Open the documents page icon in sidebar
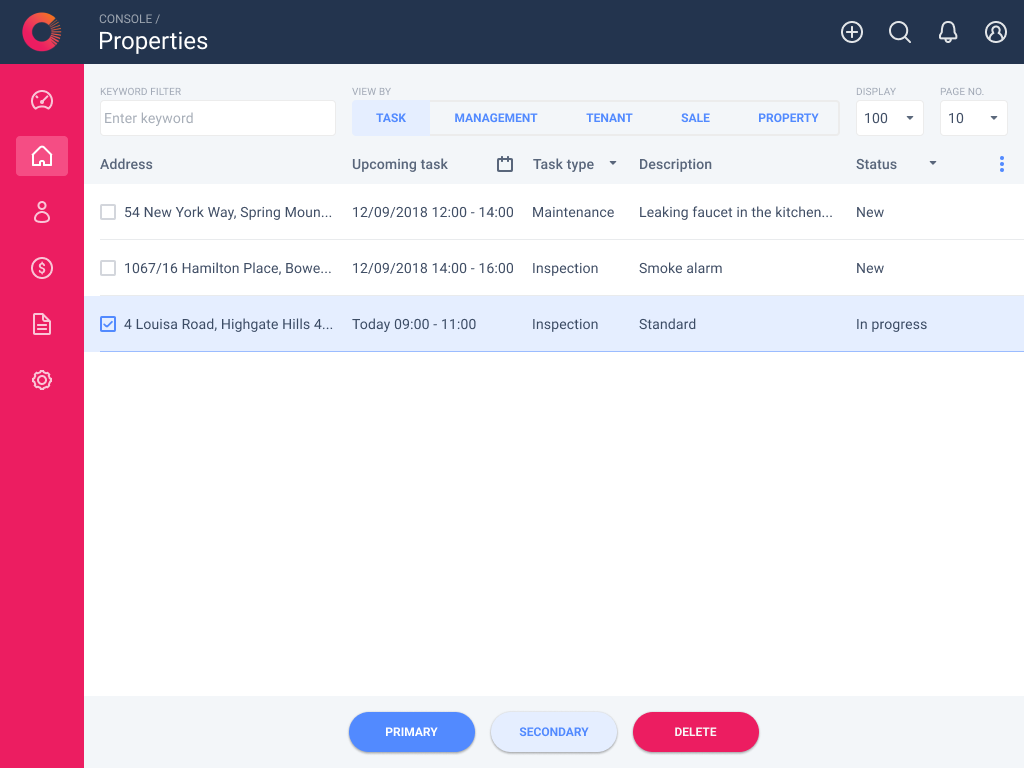This screenshot has height=768, width=1024. point(42,324)
